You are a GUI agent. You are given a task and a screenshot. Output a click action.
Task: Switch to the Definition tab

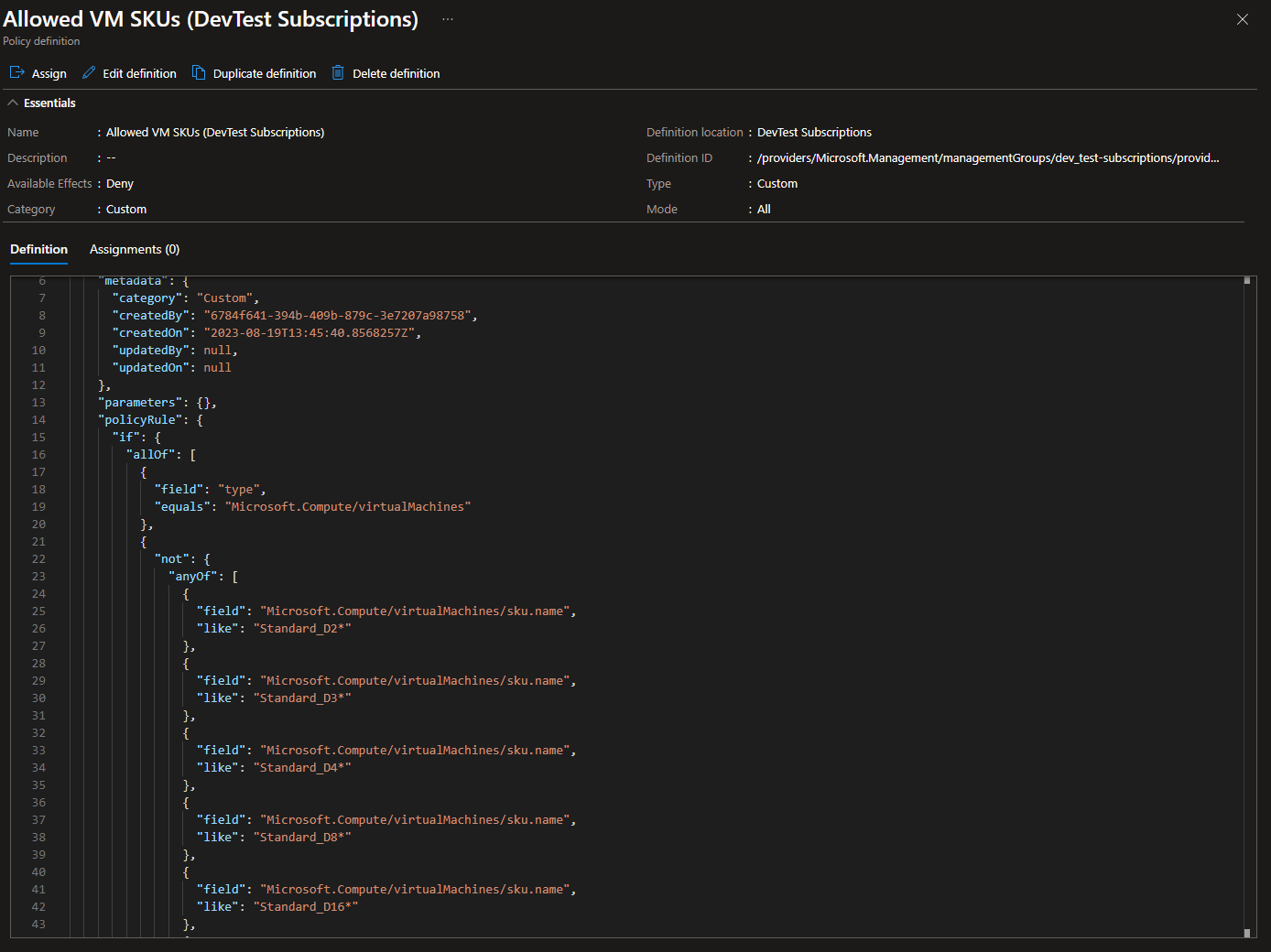click(38, 249)
